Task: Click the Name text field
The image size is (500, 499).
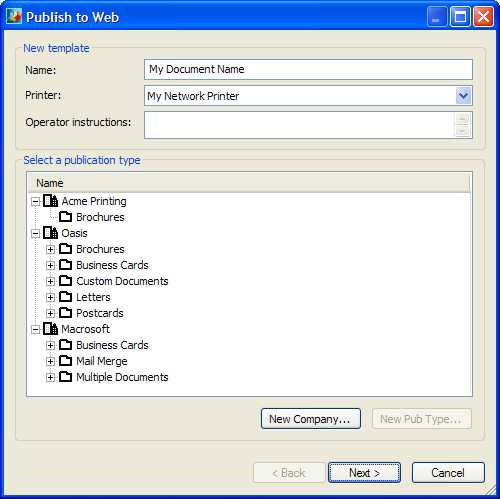Action: (x=308, y=69)
